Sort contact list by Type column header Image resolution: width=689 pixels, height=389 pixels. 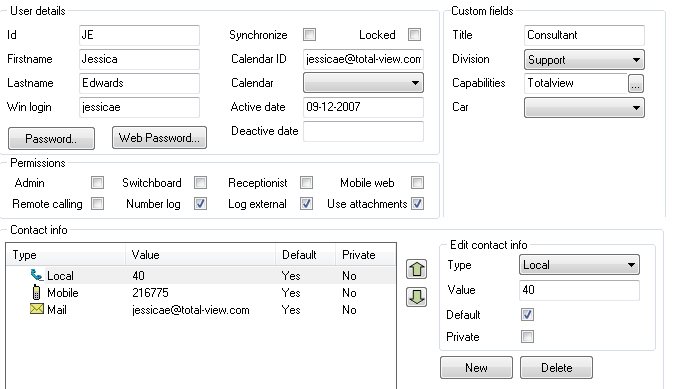66,255
